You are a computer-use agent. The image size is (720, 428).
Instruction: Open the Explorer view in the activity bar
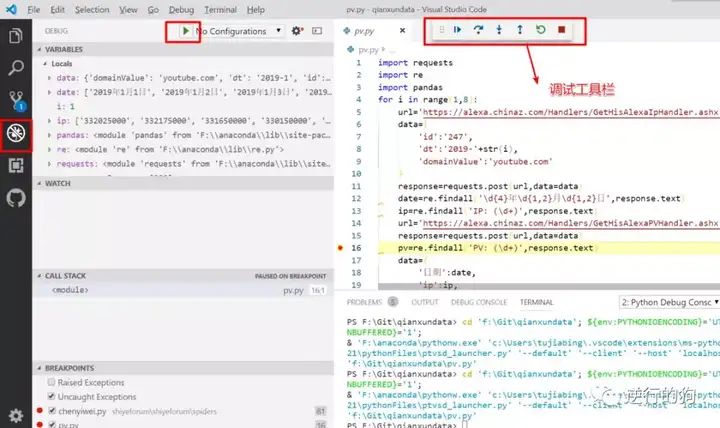[x=16, y=35]
